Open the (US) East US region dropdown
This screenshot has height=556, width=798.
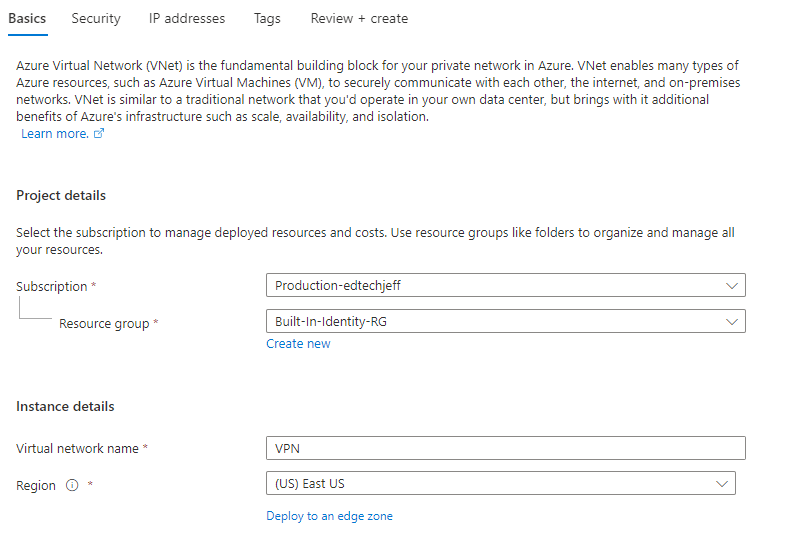(x=500, y=484)
